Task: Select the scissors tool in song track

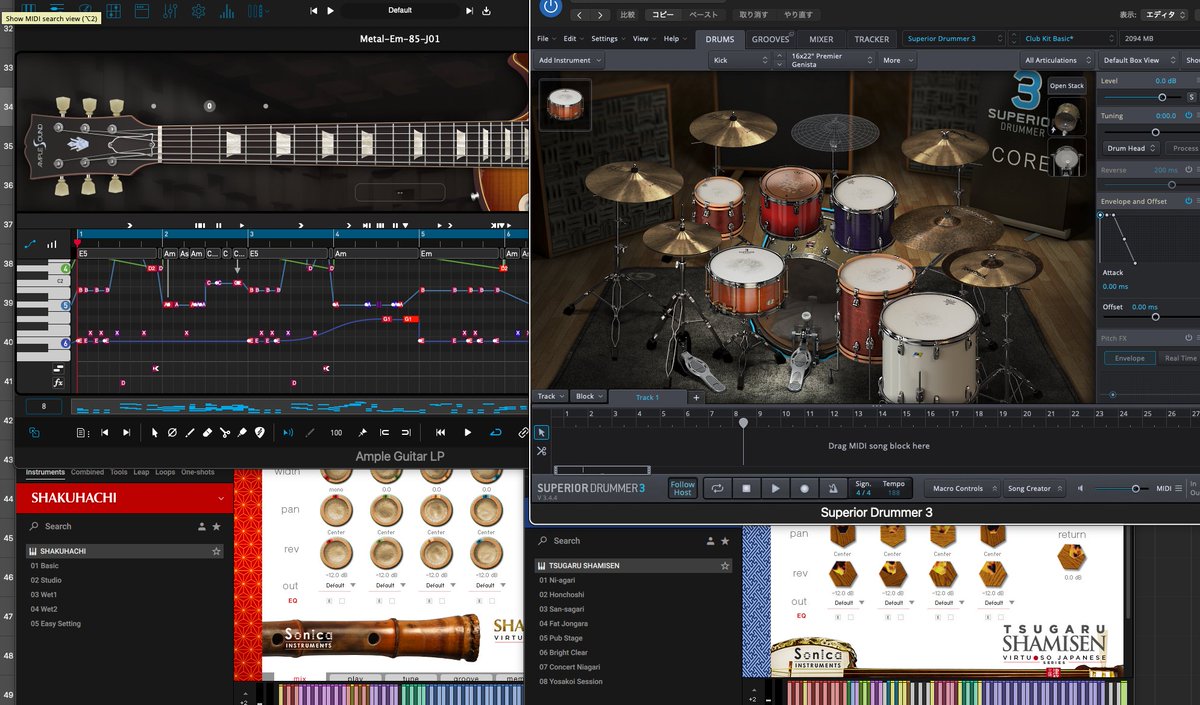Action: pyautogui.click(x=541, y=451)
